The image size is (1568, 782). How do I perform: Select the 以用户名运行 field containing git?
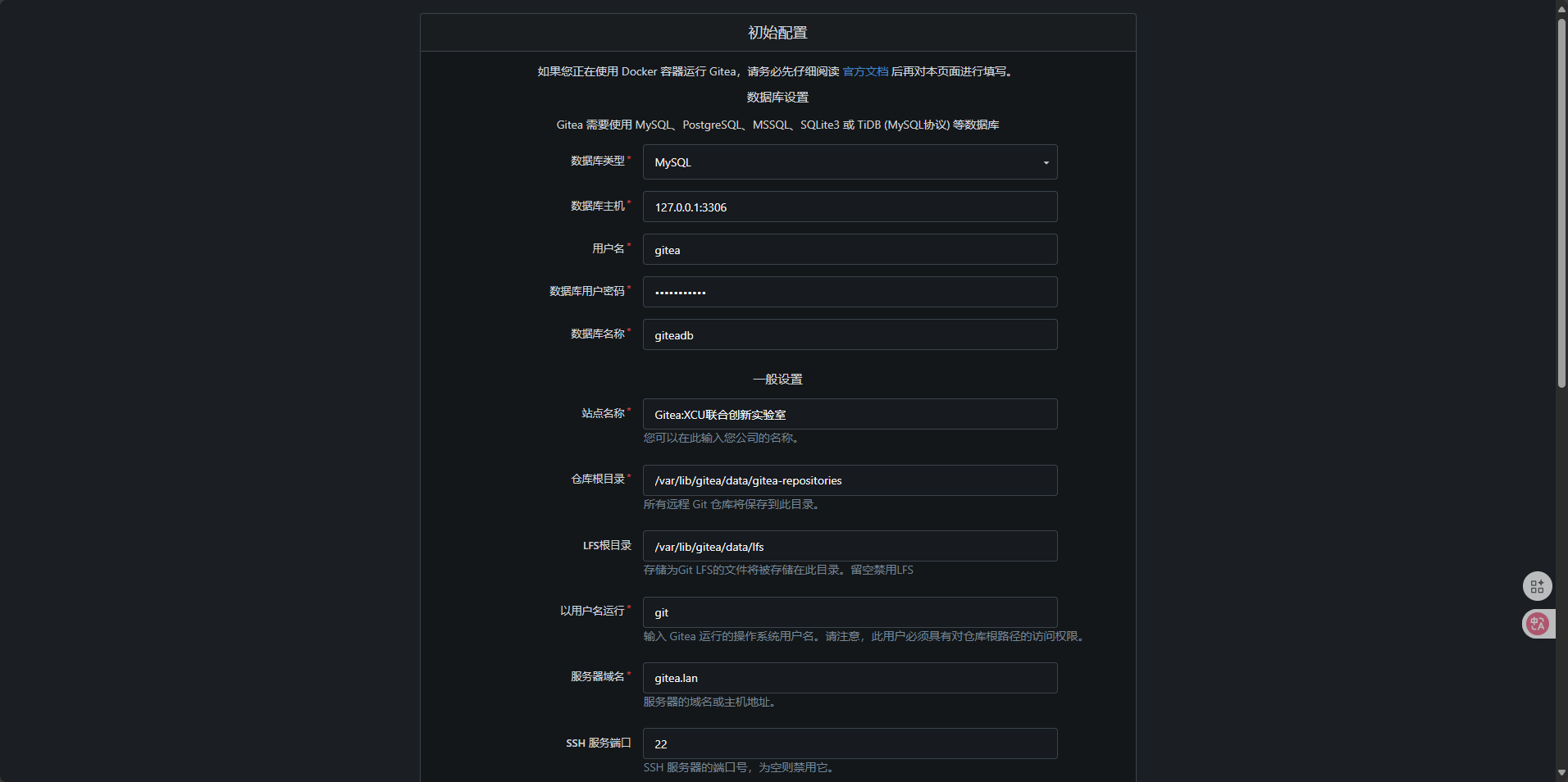point(850,612)
